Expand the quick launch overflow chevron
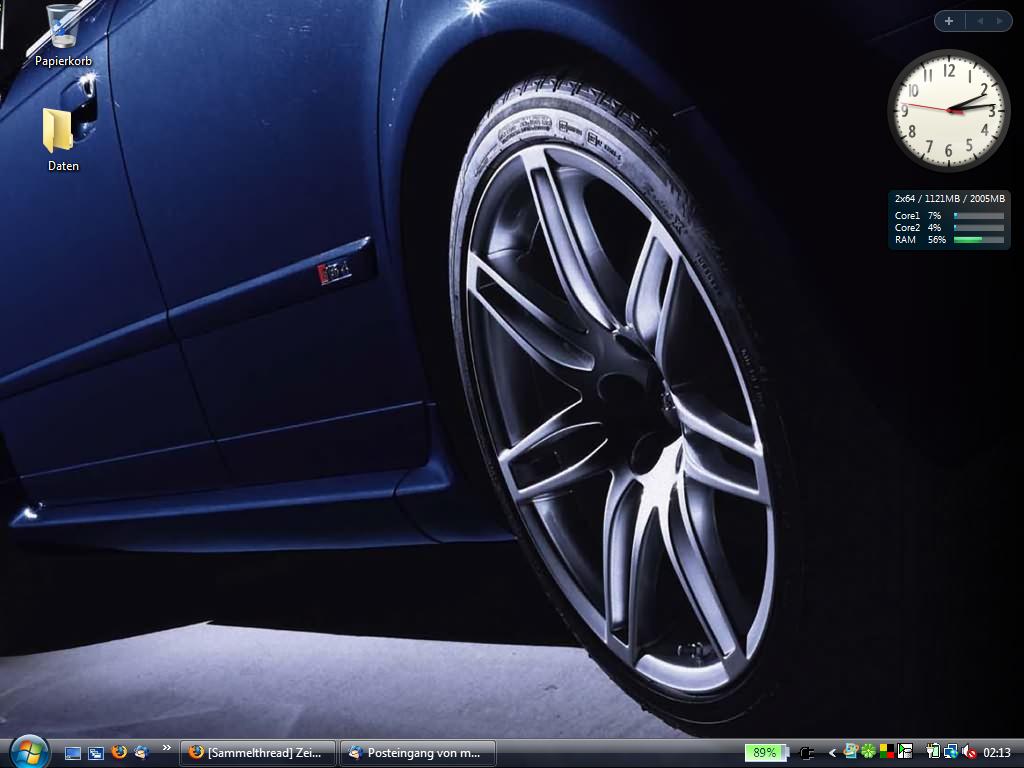Screen dimensions: 1024x768 tap(167, 748)
